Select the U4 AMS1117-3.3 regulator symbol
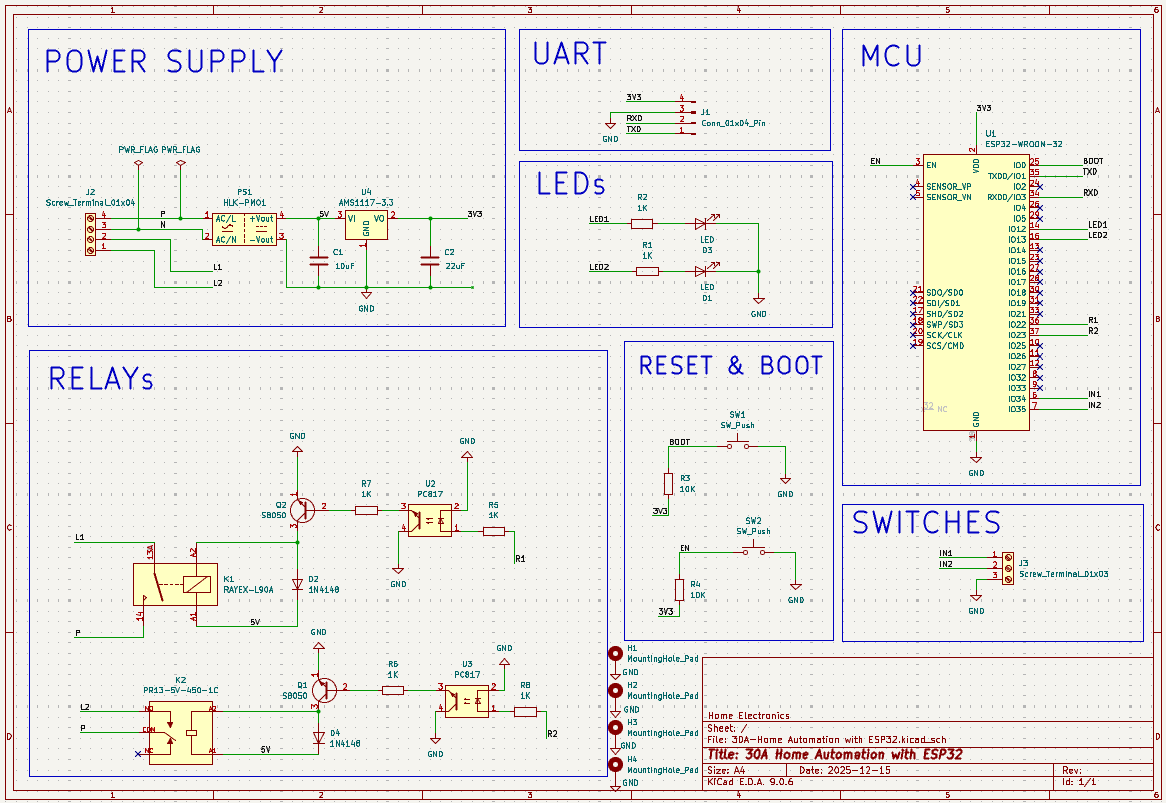The image size is (1166, 803). tap(366, 226)
